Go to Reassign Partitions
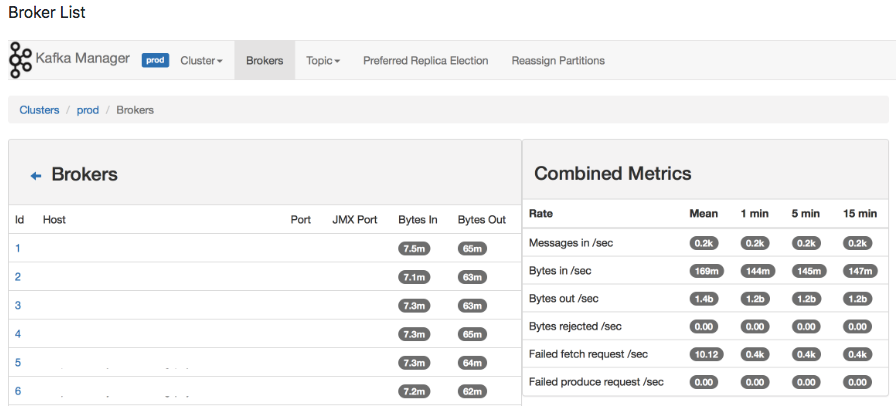This screenshot has width=896, height=411. coord(558,60)
